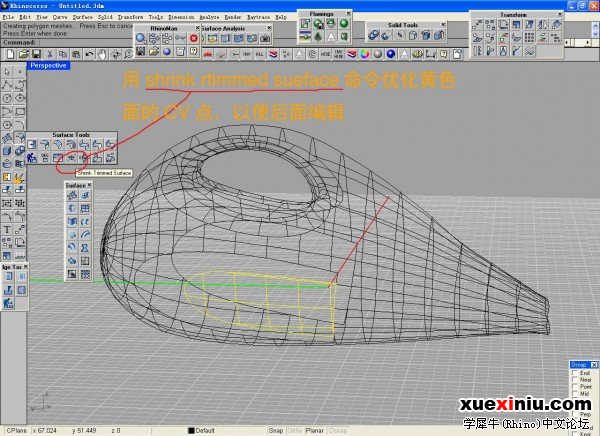This screenshot has width=600, height=436.
Task: Open the Raytrace menu
Action: 258,17
